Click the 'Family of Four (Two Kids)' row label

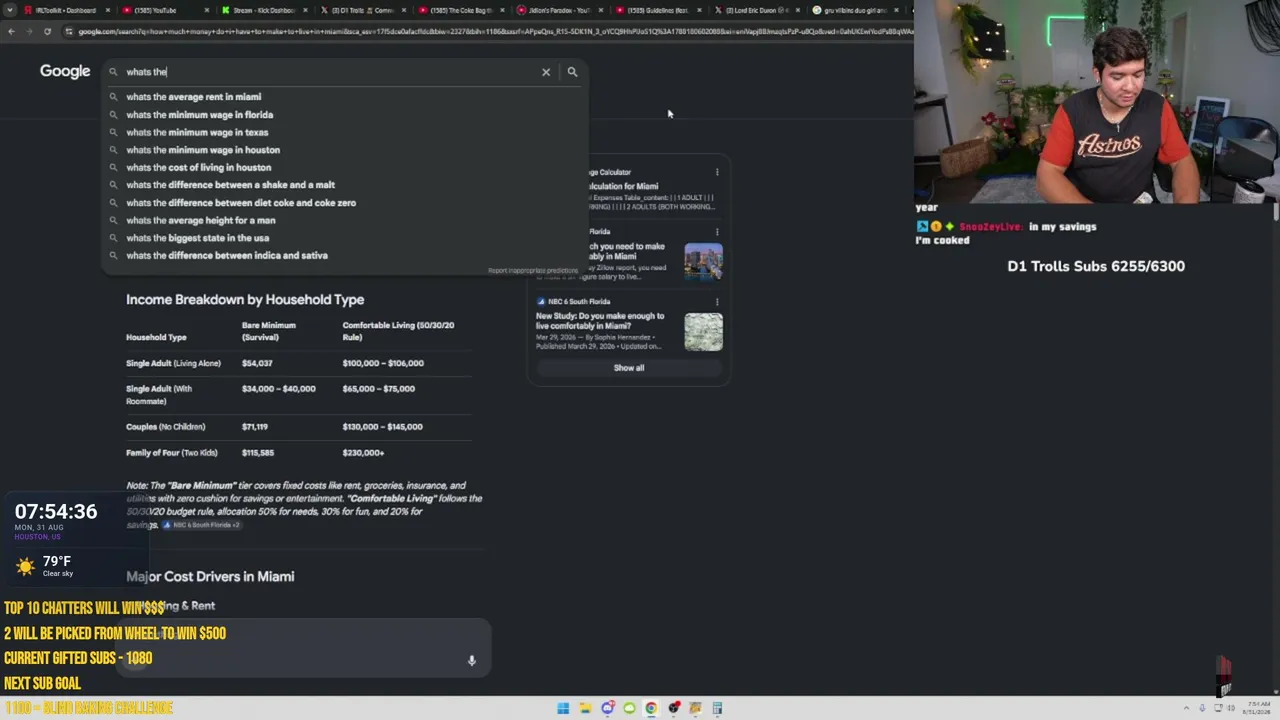172,453
